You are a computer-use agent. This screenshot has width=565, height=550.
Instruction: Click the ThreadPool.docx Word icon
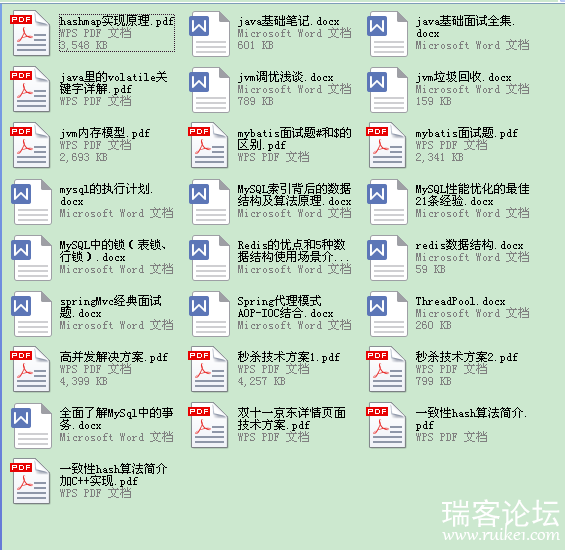click(x=388, y=314)
